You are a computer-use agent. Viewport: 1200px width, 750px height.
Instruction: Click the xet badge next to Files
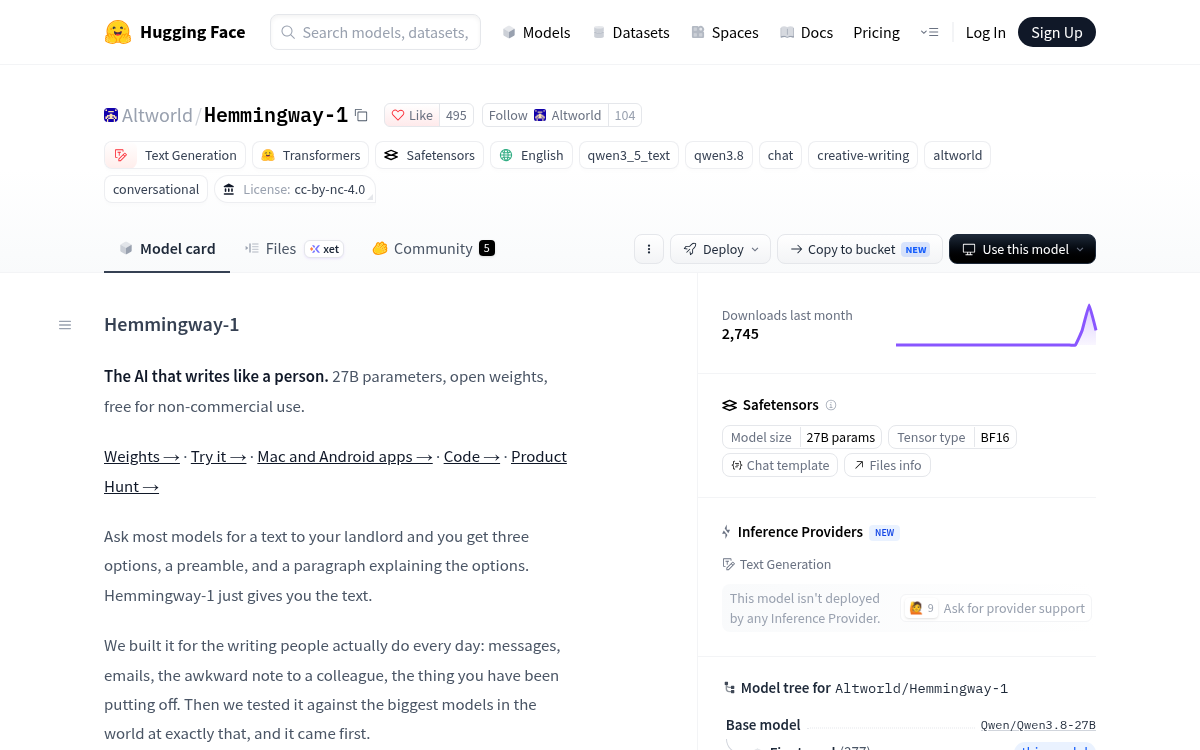point(324,249)
